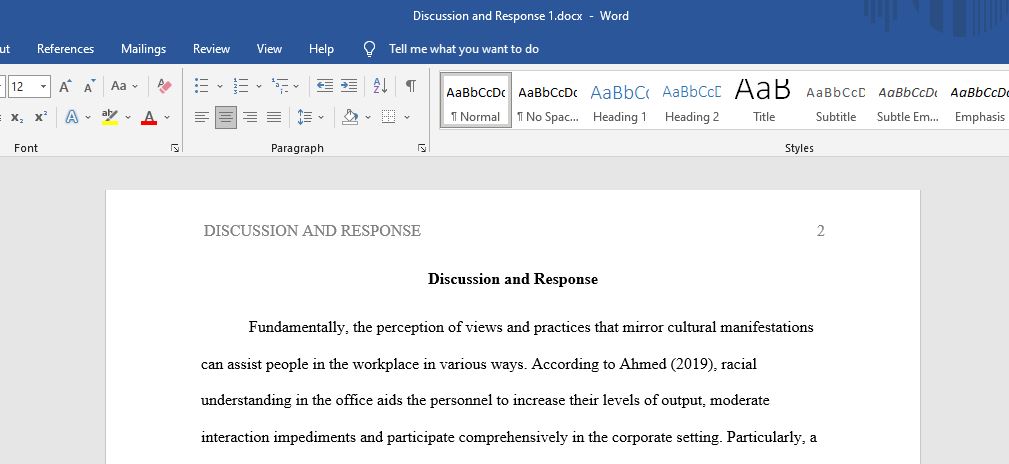Increase font size with Grow Font icon
The image size is (1009, 464).
65,86
